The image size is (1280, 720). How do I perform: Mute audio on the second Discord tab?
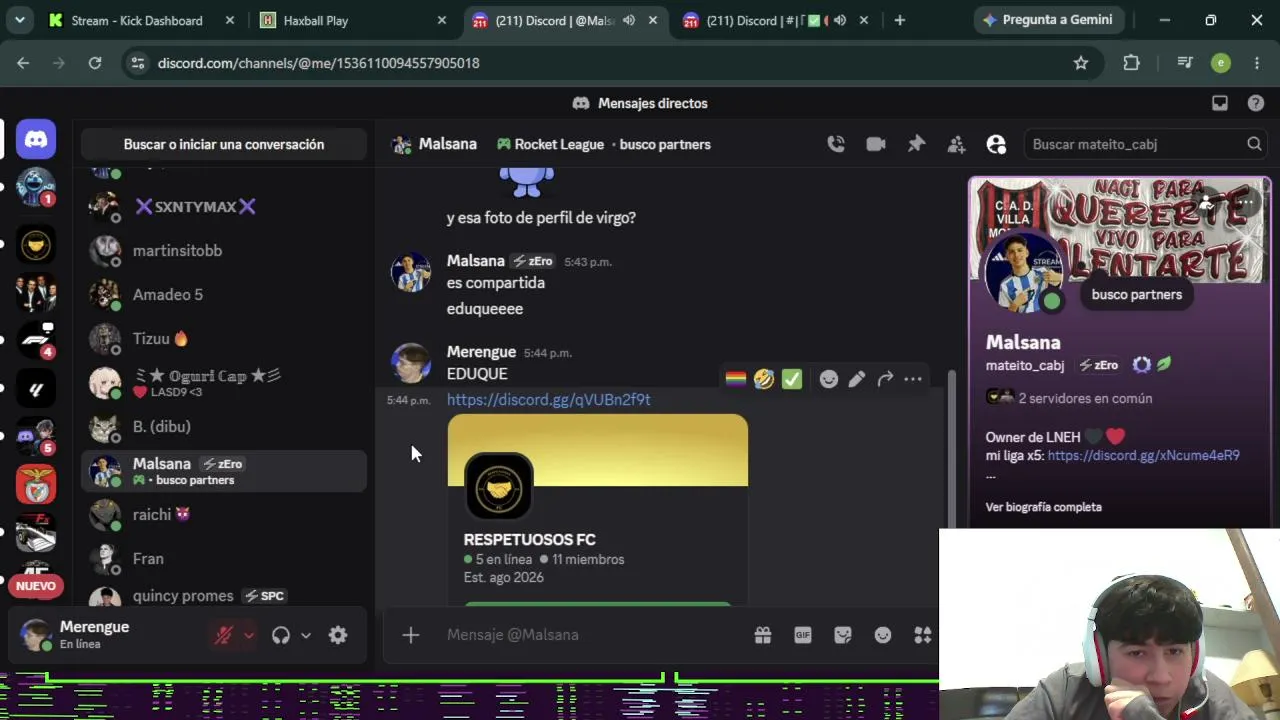(840, 20)
